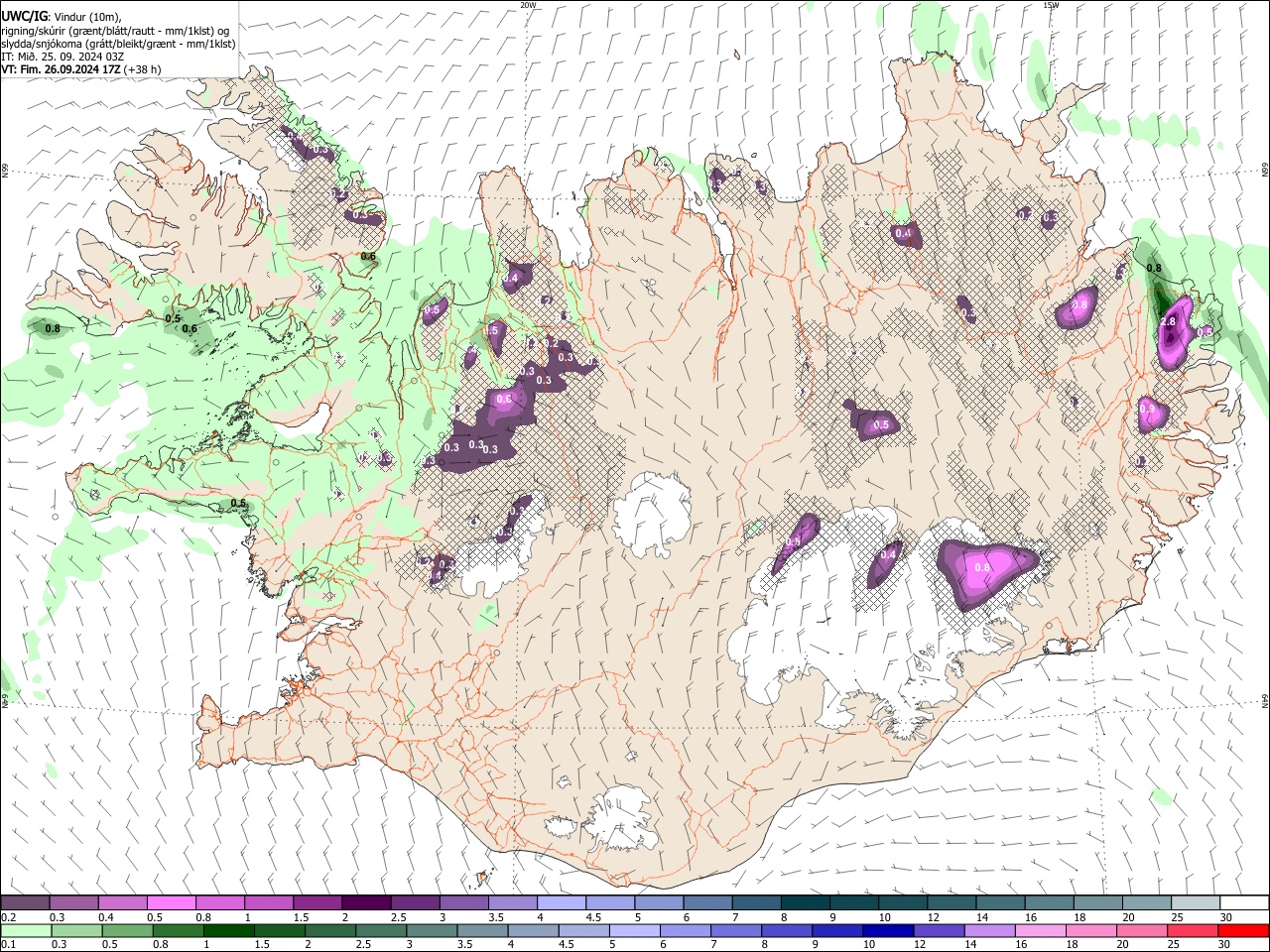This screenshot has height=952, width=1270.
Task: Pick the snow legend swatch labeled 7
Action: click(755, 902)
